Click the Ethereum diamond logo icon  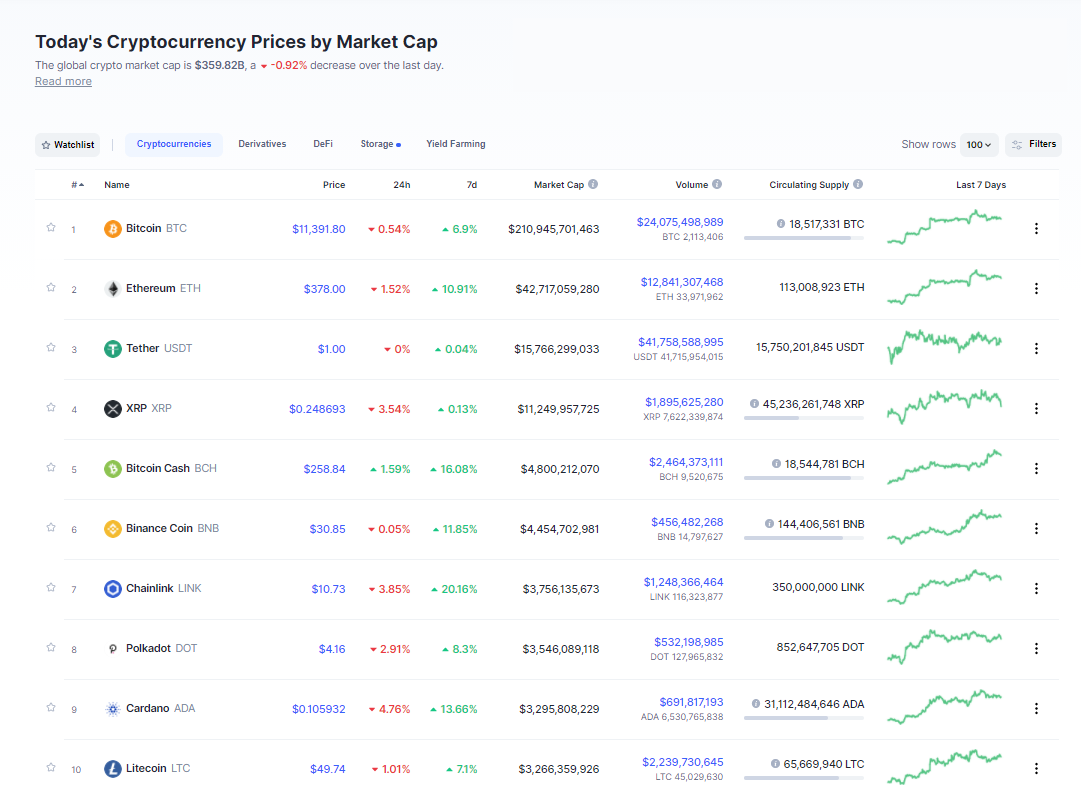(112, 289)
